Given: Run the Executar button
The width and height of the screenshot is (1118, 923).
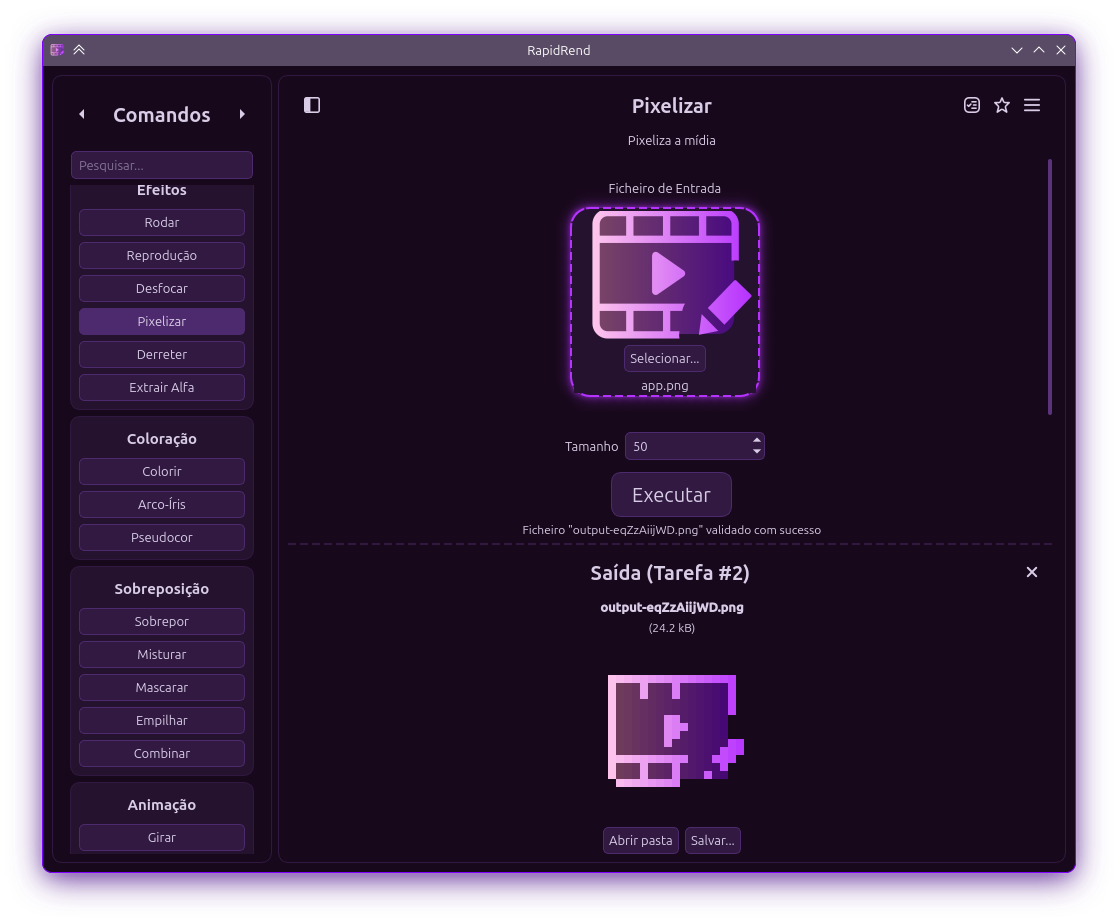Looking at the screenshot, I should point(671,495).
